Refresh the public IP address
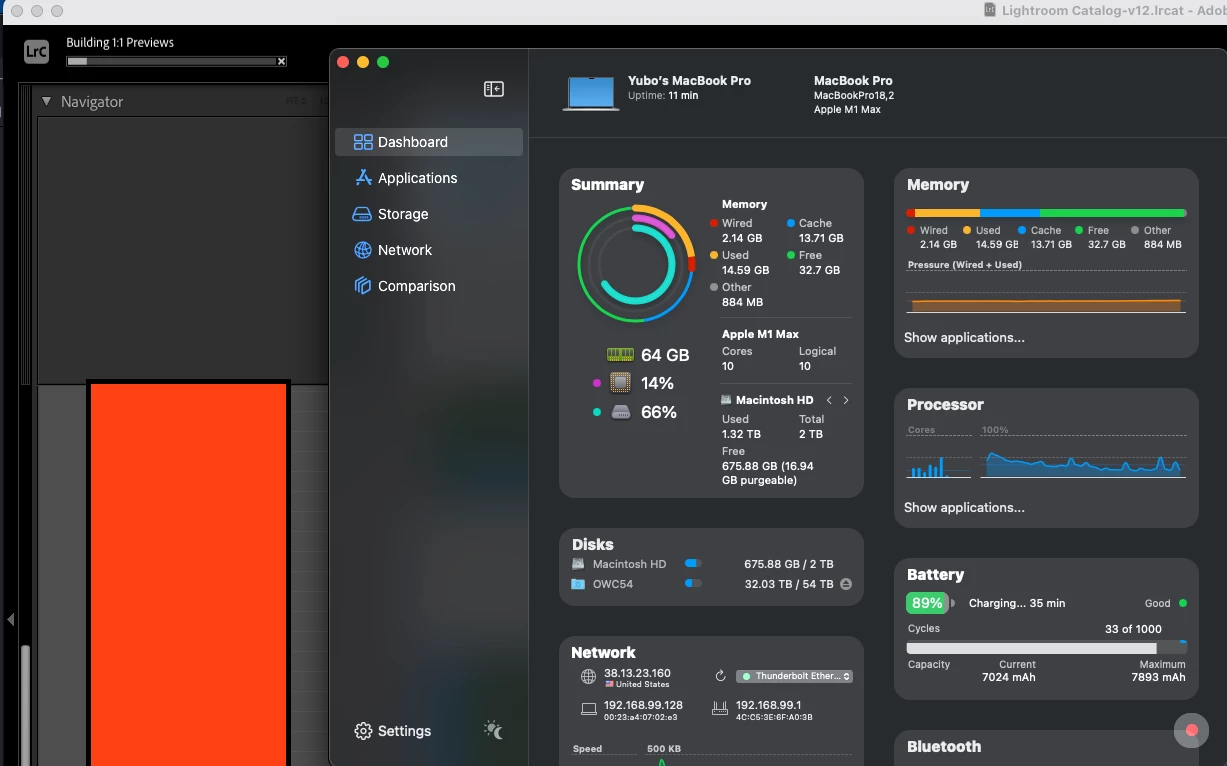 pos(721,676)
